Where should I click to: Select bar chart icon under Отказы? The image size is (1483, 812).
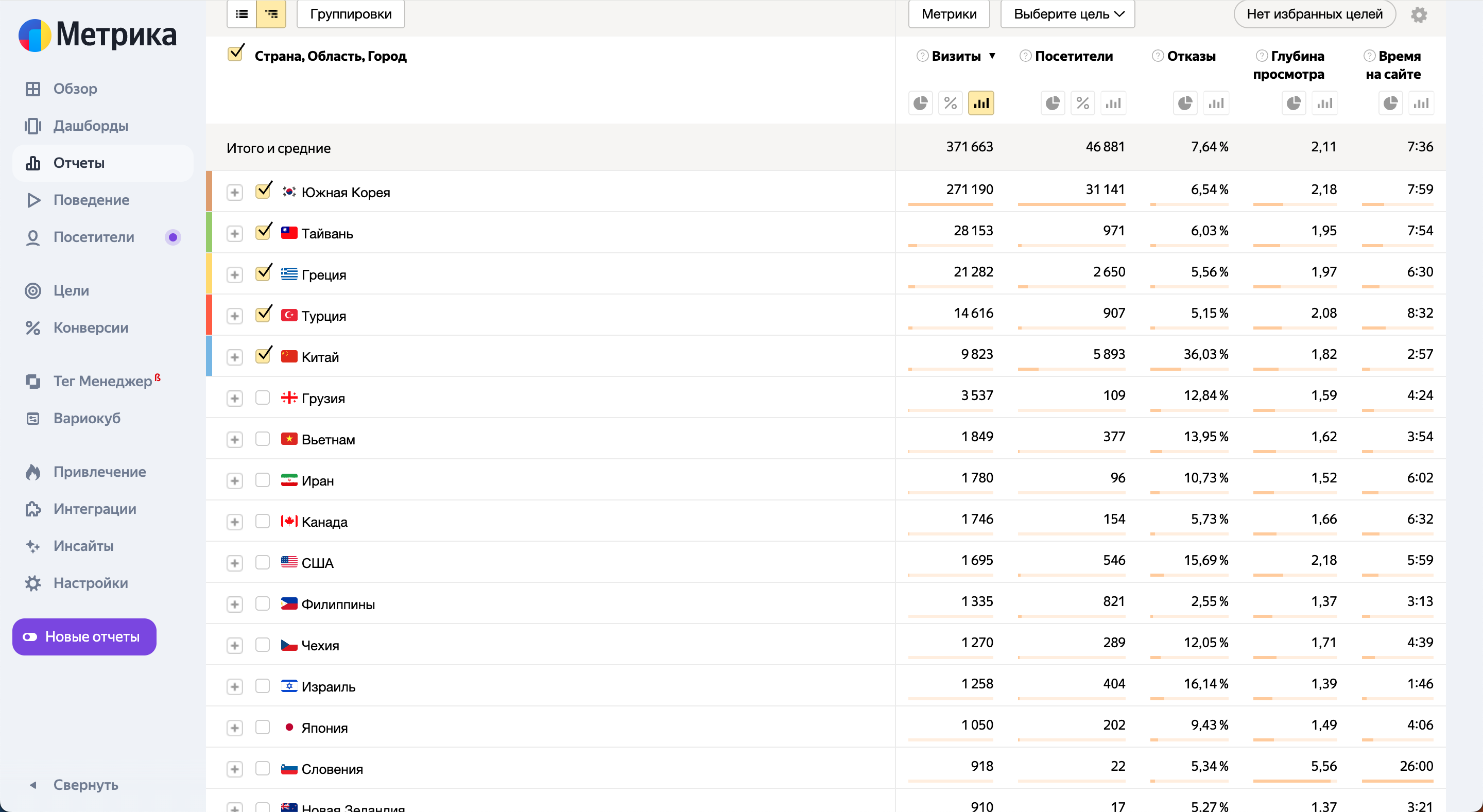point(1216,103)
